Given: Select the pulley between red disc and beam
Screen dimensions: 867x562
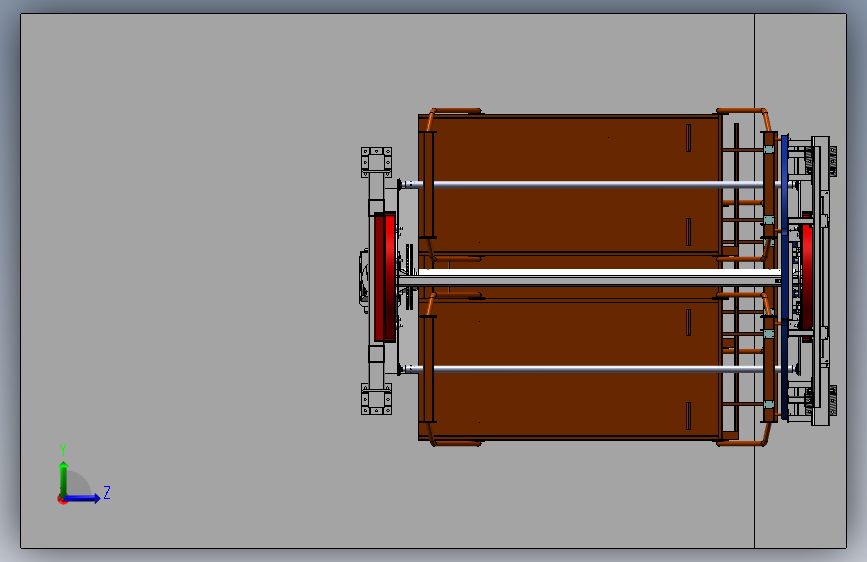Looking at the screenshot, I should pyautogui.click(x=409, y=277).
